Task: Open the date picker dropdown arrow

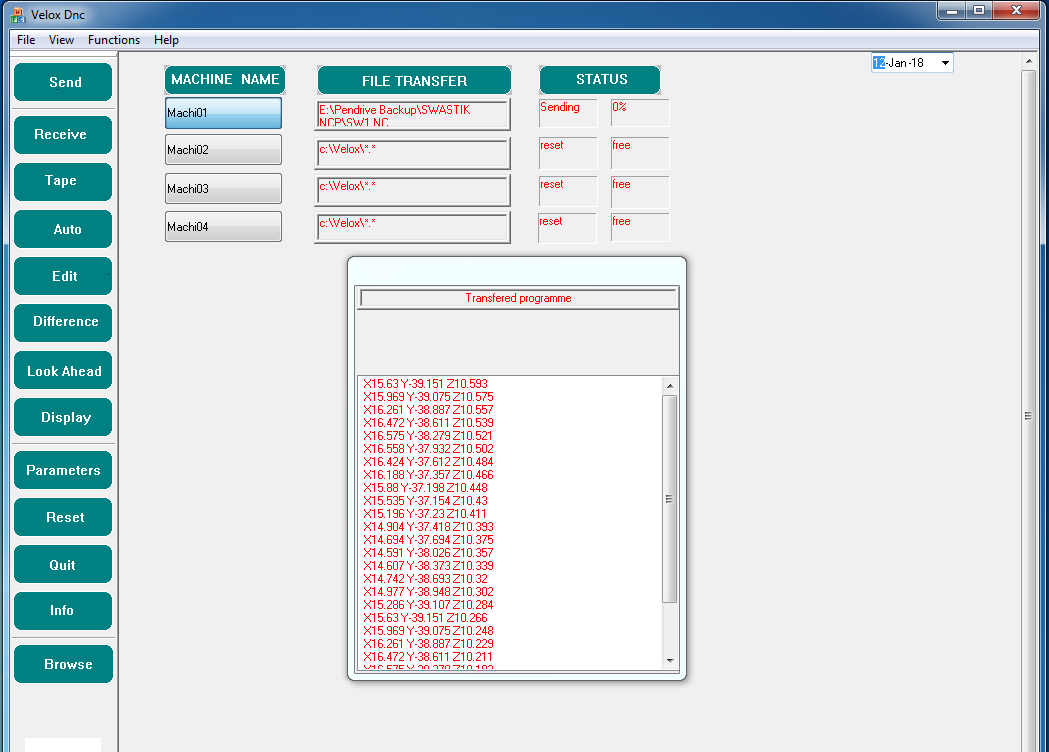Action: pos(945,63)
